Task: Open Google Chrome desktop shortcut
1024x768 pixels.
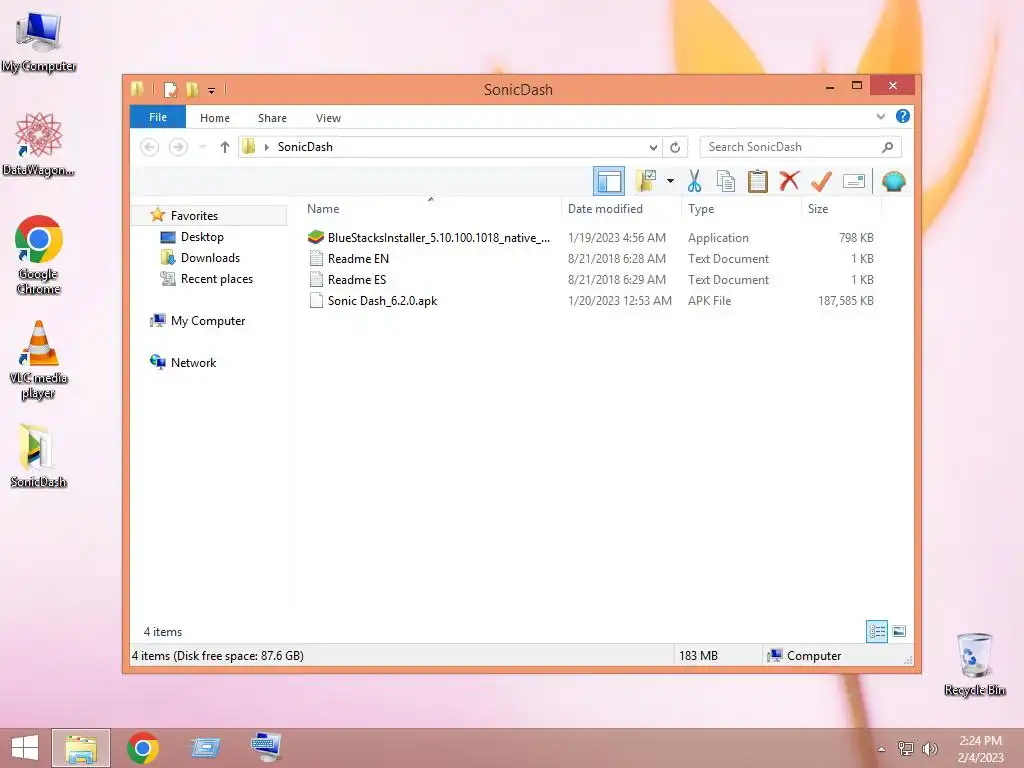Action: (39, 255)
